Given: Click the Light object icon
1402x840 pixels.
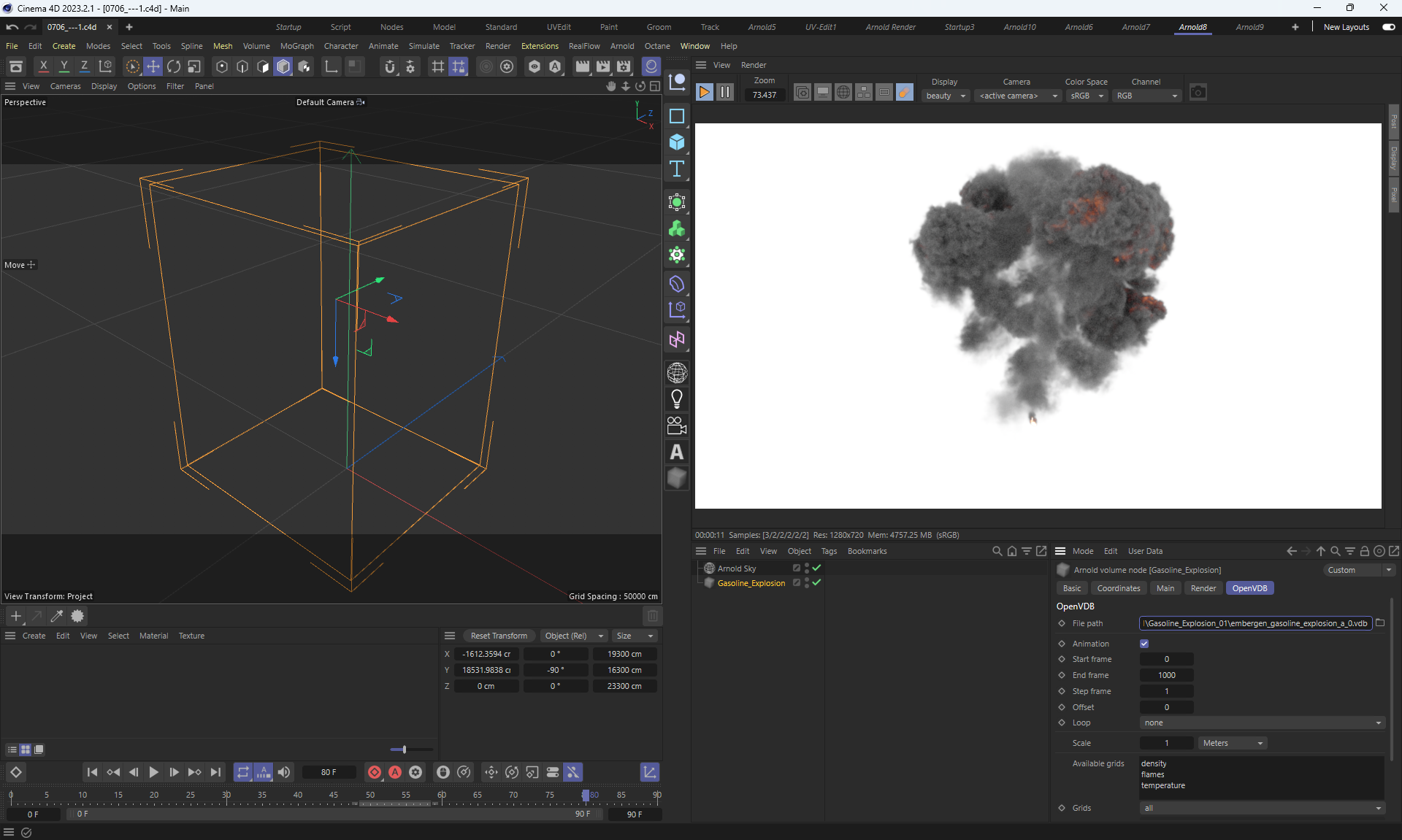Looking at the screenshot, I should [677, 399].
